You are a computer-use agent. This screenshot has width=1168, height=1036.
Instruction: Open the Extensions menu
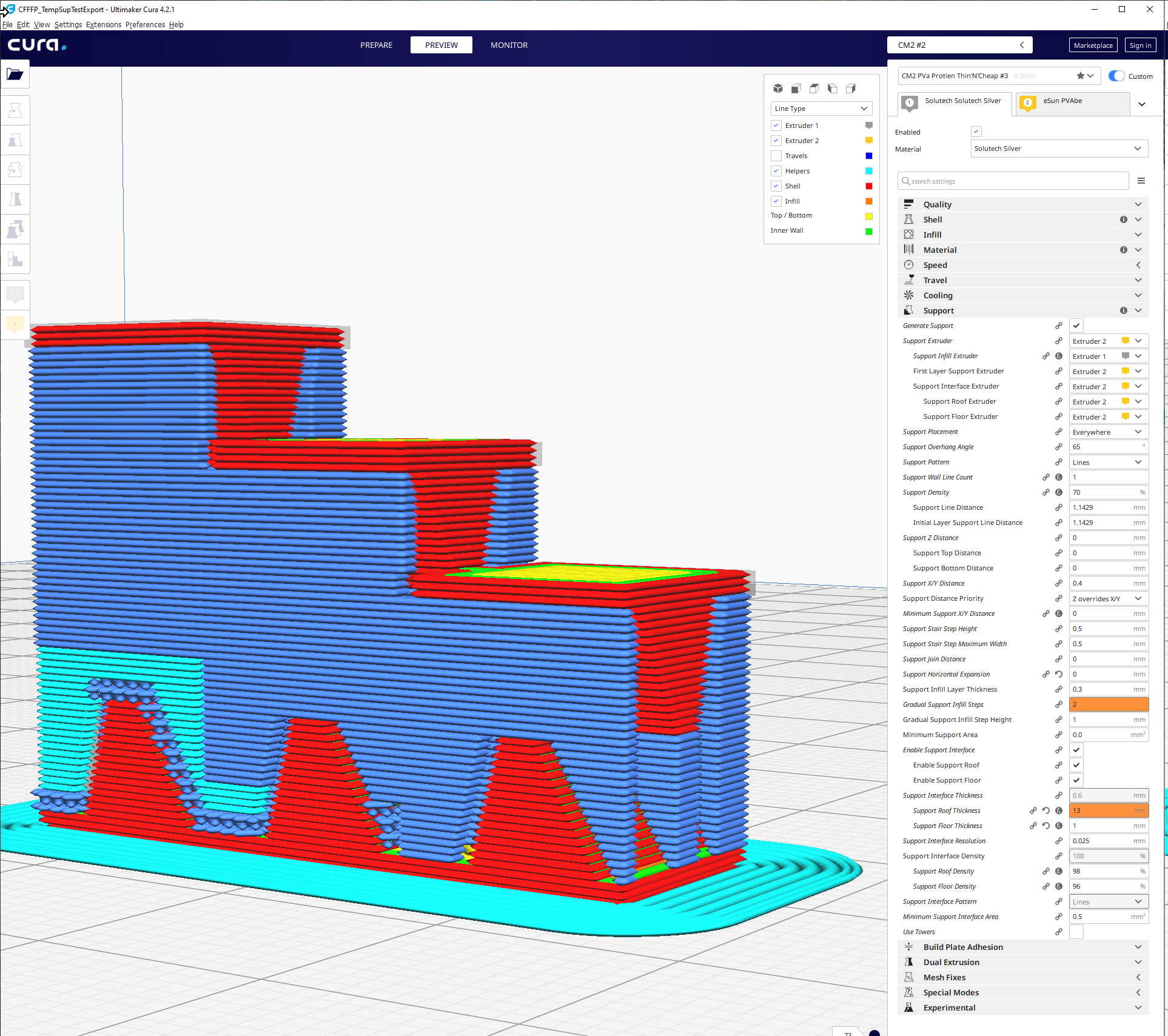104,25
